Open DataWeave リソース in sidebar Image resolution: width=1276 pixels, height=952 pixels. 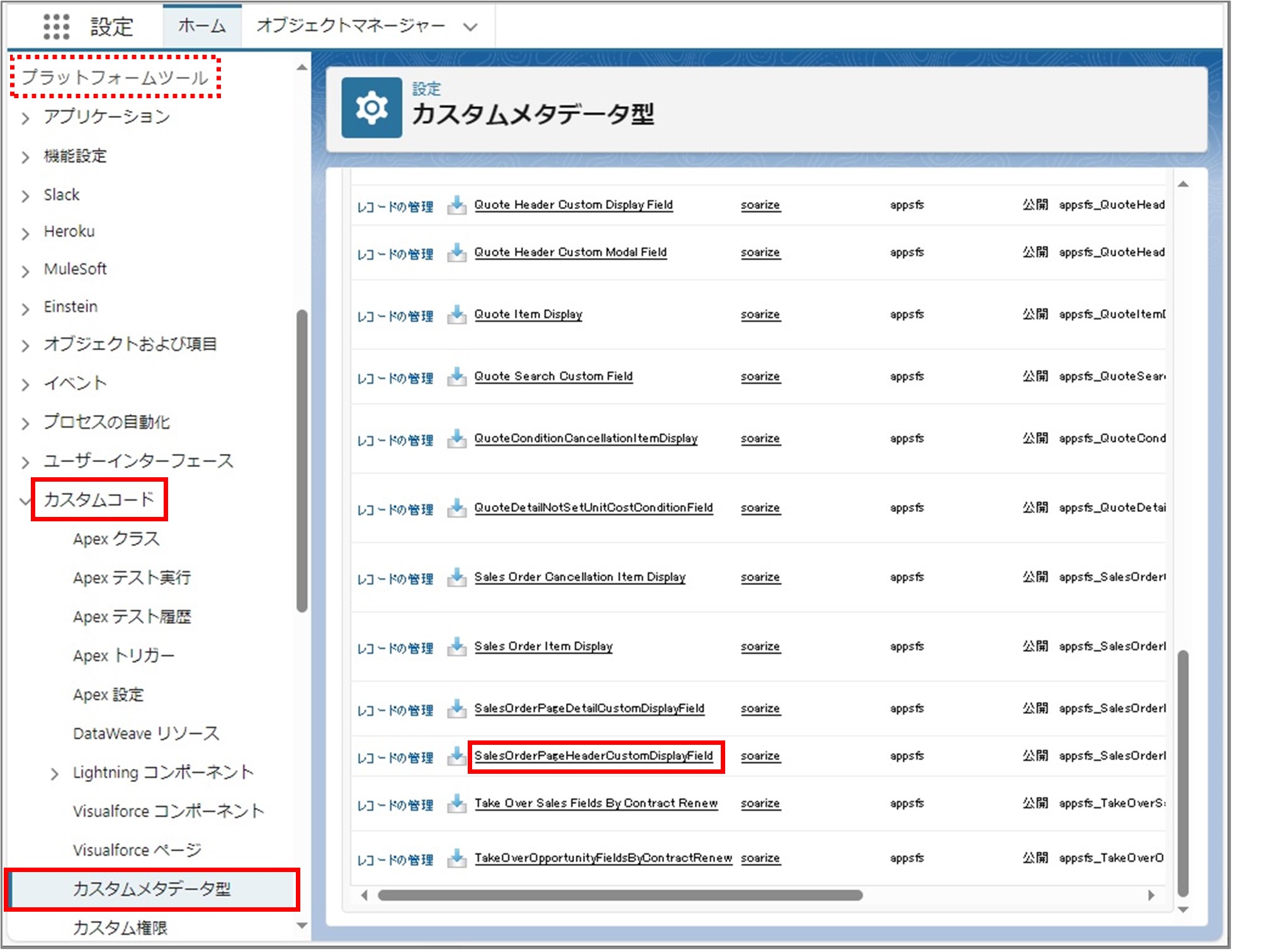pyautogui.click(x=146, y=734)
